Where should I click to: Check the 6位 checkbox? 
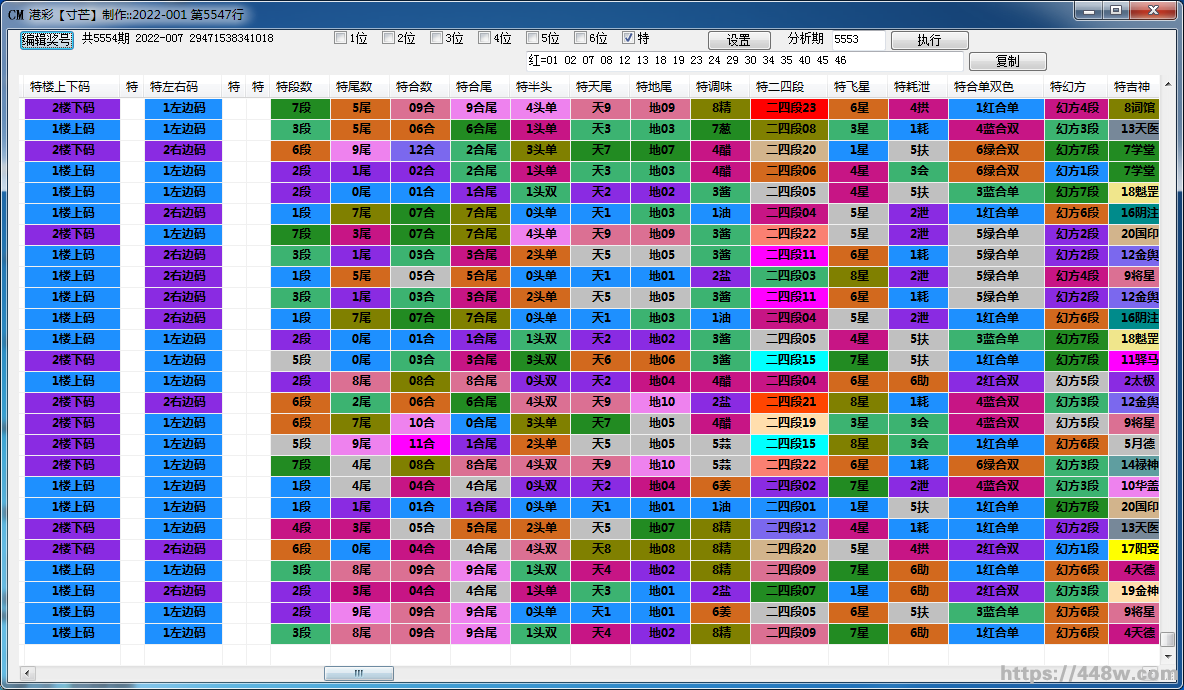point(580,39)
